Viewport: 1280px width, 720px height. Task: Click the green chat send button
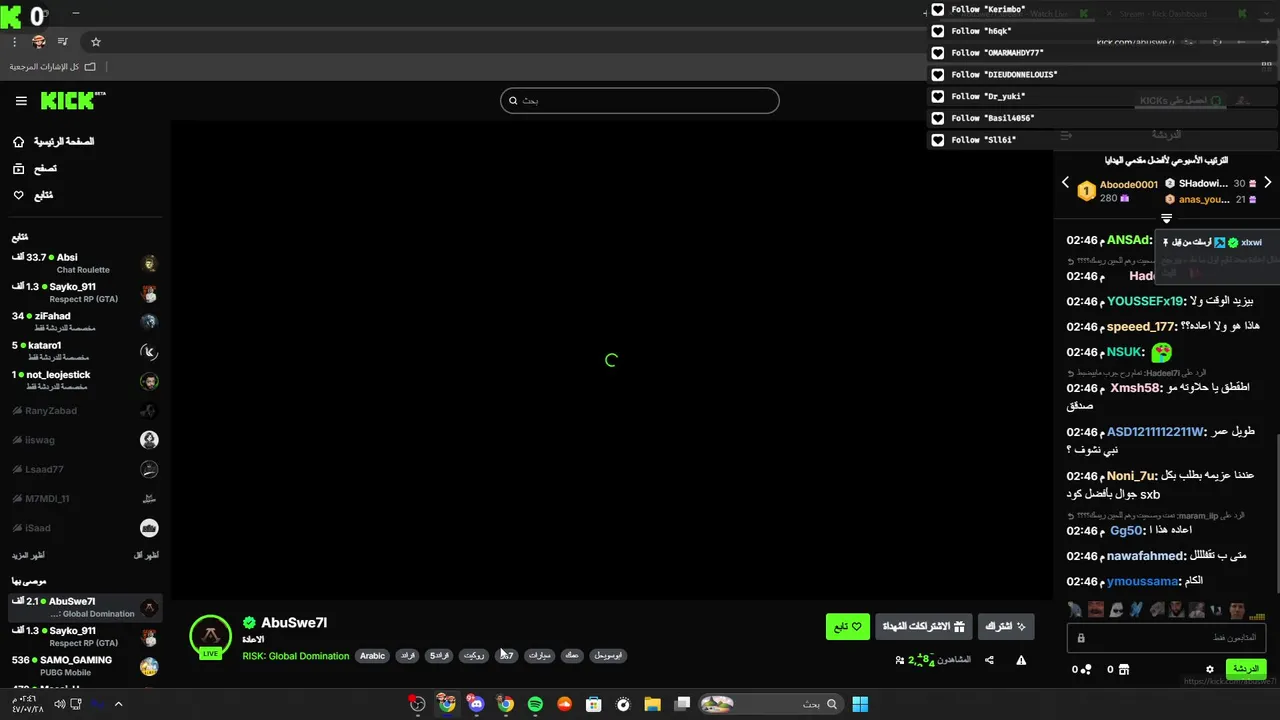pos(1246,668)
